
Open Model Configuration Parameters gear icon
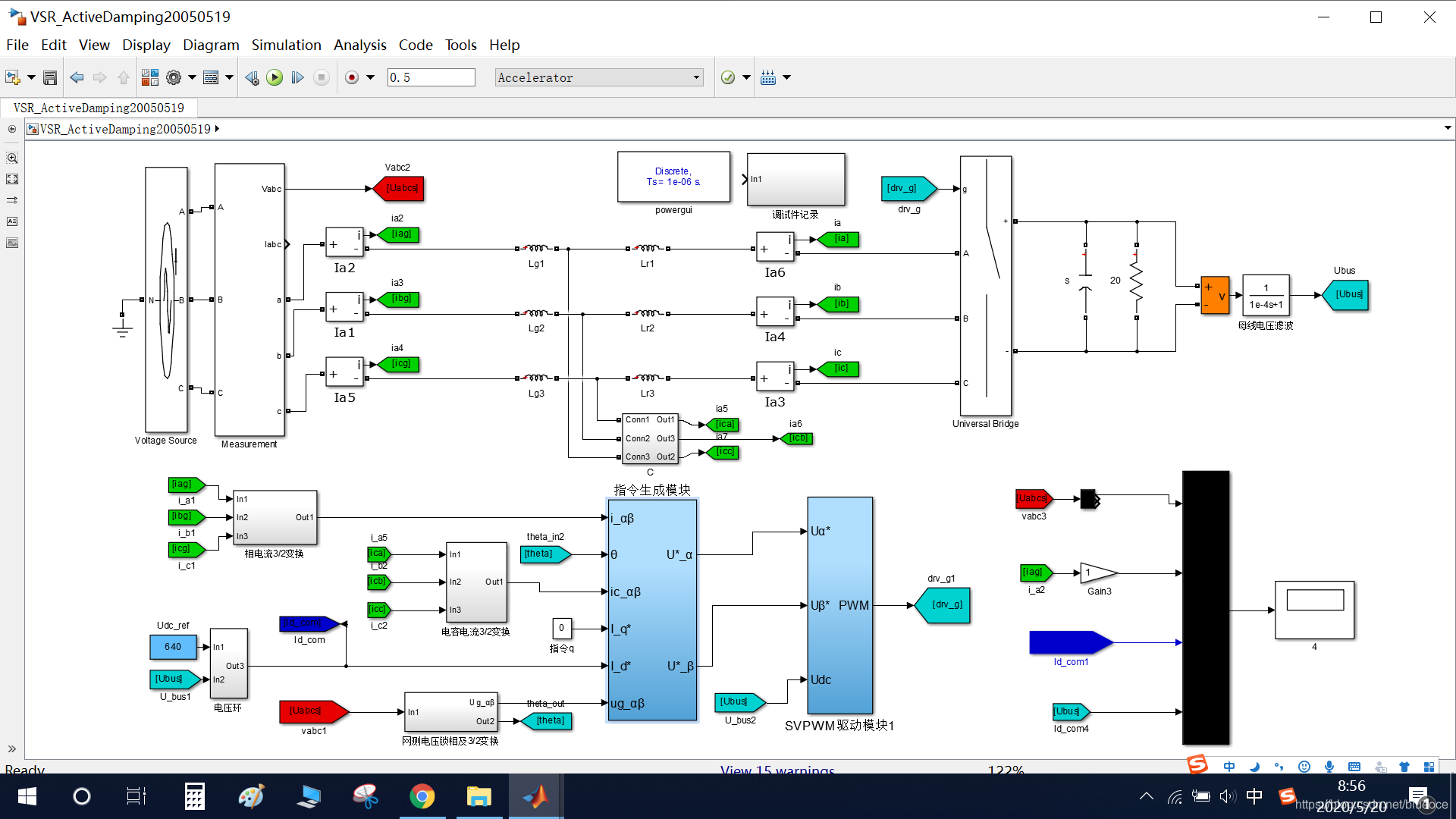click(174, 77)
